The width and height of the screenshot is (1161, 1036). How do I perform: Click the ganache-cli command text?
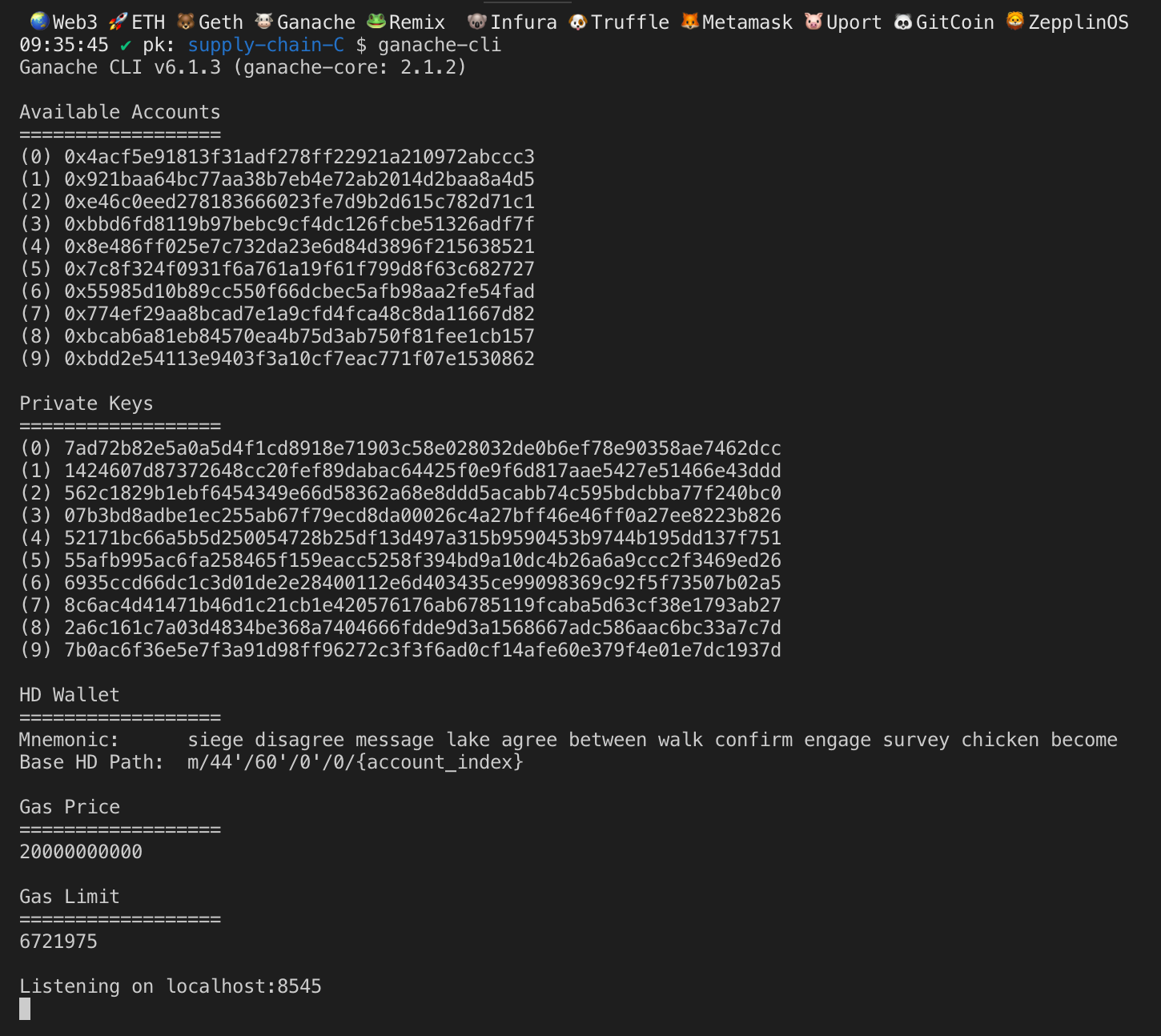point(440,45)
